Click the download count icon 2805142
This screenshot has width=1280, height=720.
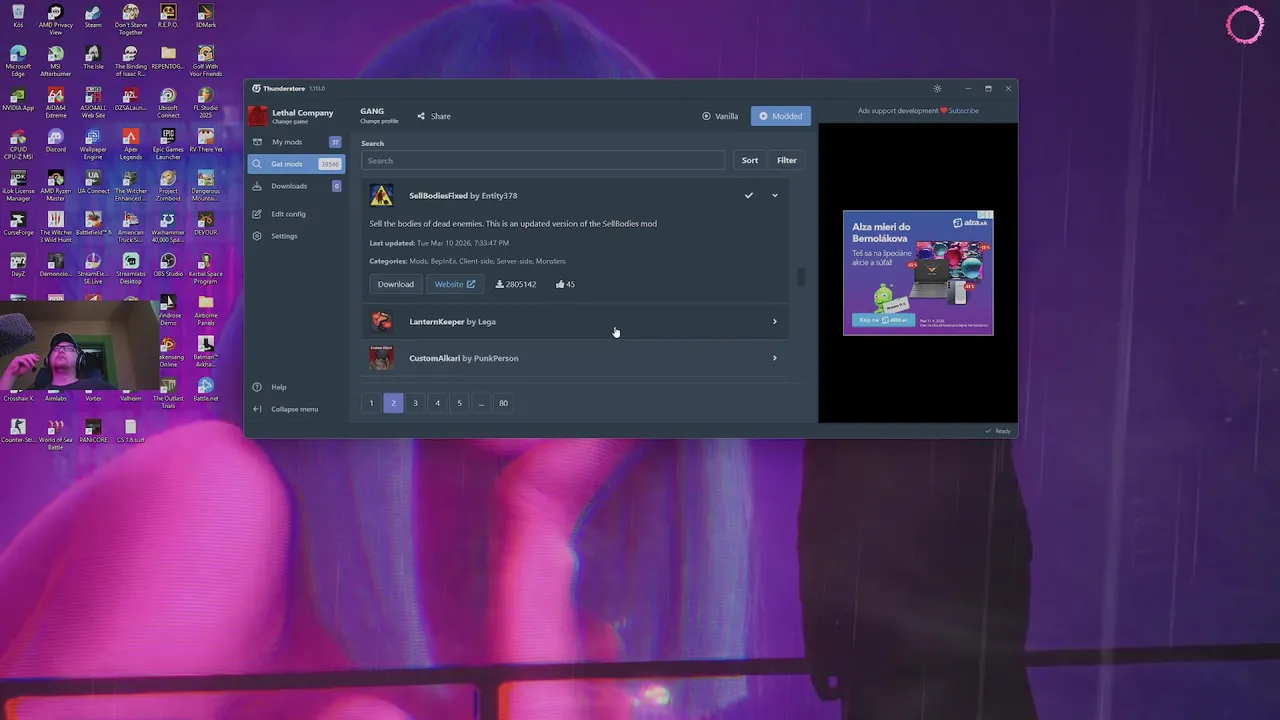point(500,284)
